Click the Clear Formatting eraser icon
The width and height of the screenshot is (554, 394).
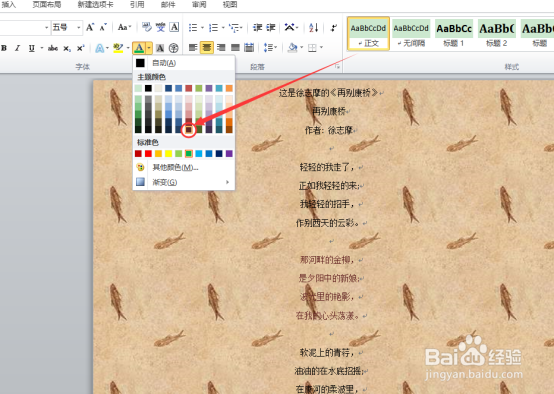[x=146, y=27]
